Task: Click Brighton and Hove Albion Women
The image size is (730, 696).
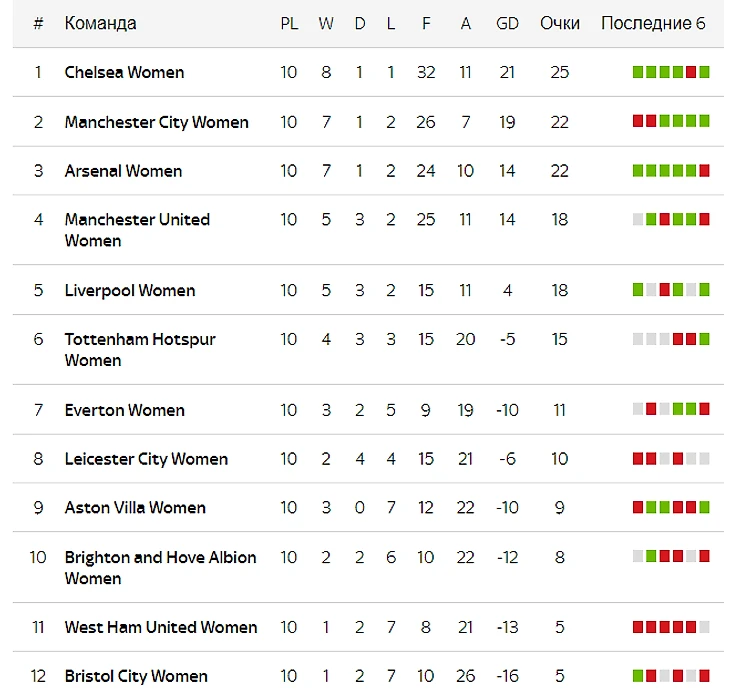Action: coord(160,567)
